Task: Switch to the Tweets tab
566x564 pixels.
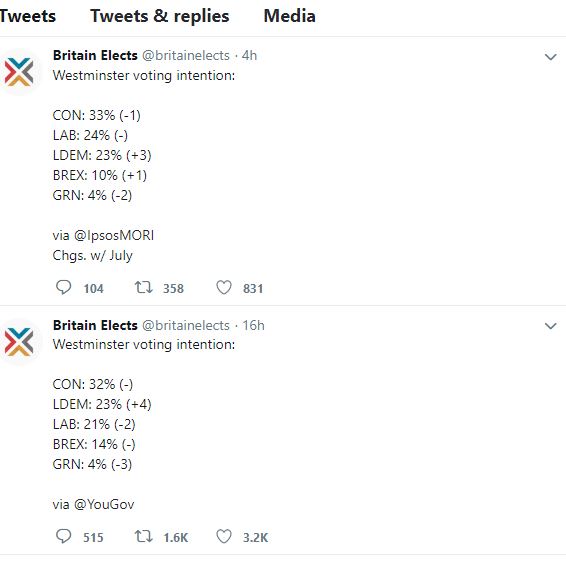Action: pyautogui.click(x=27, y=16)
